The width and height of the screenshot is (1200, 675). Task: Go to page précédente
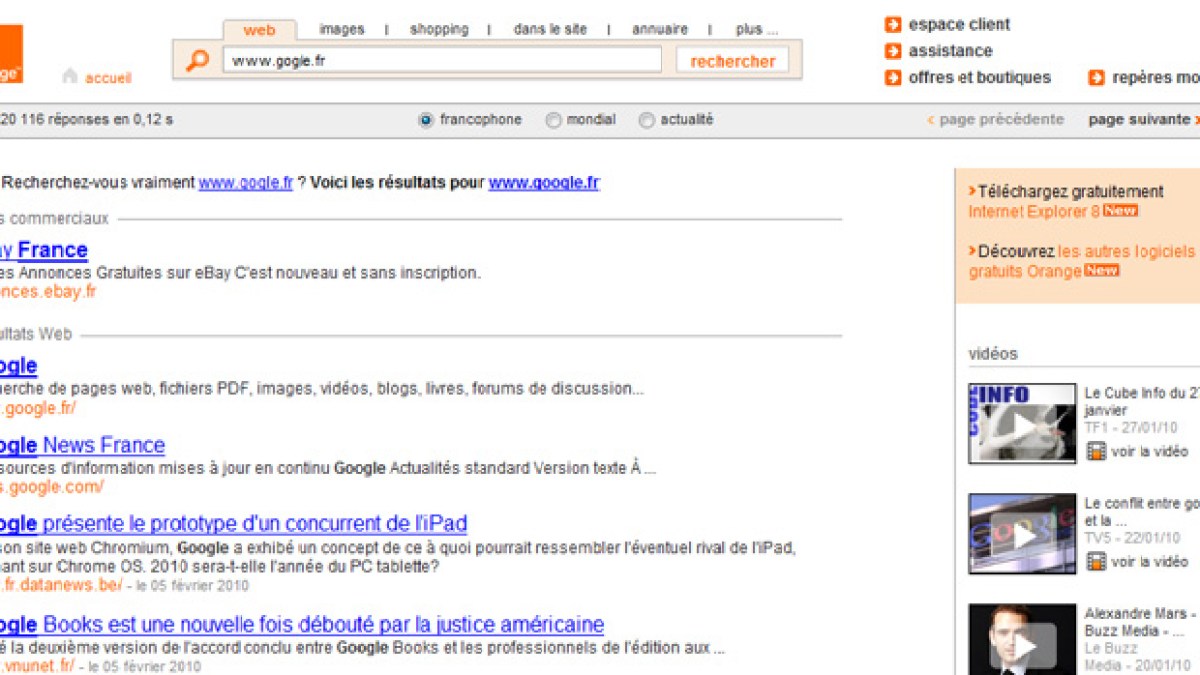[996, 120]
